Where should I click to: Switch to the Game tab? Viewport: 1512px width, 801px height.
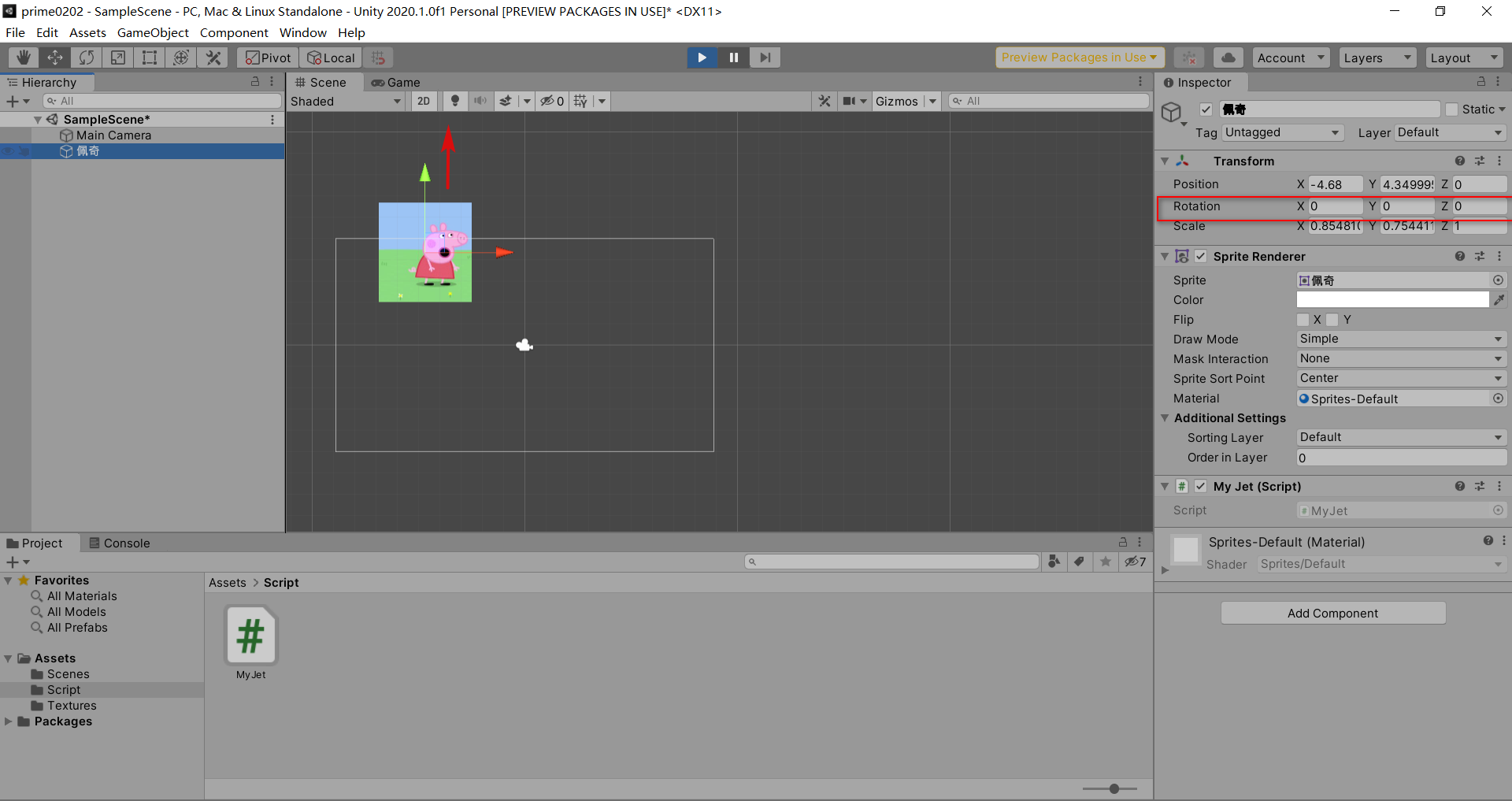coord(396,82)
